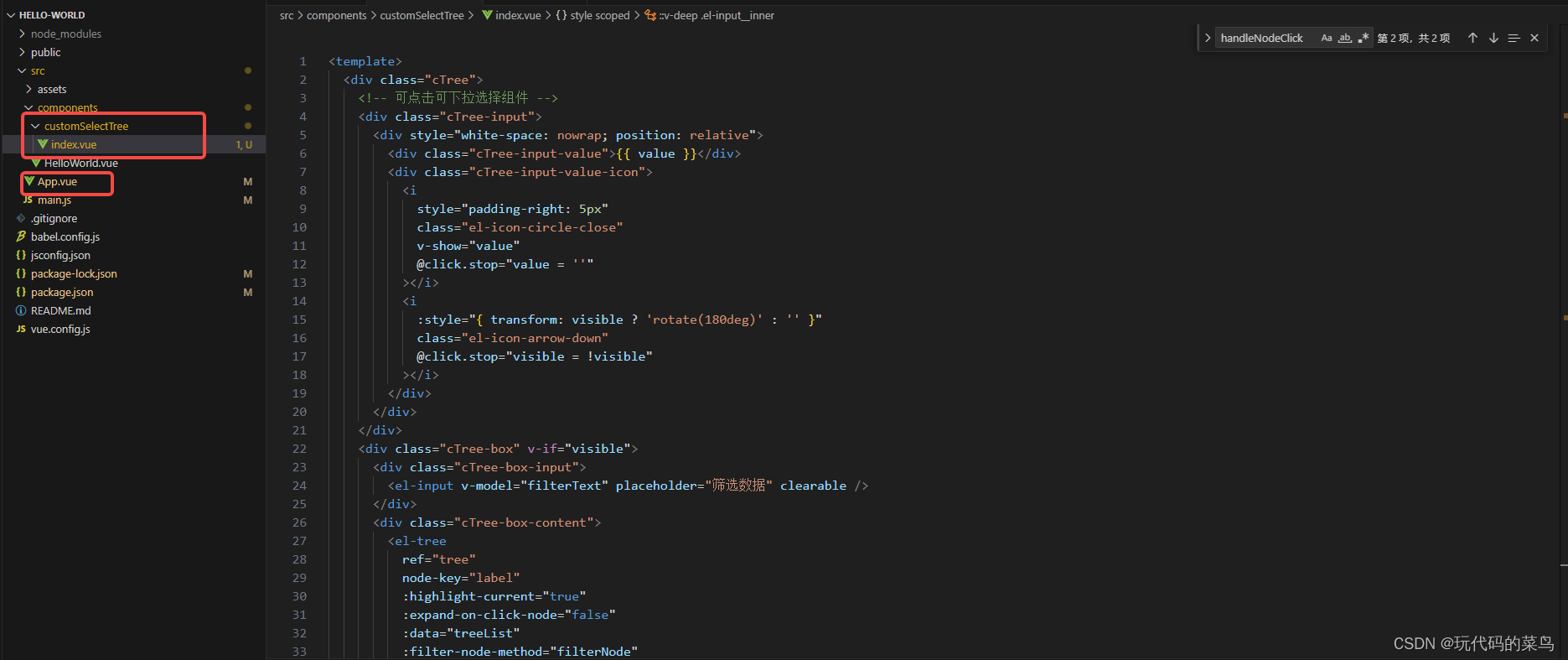The height and width of the screenshot is (660, 1568).
Task: Click the Vue icon in breadcrumb
Action: click(x=487, y=15)
